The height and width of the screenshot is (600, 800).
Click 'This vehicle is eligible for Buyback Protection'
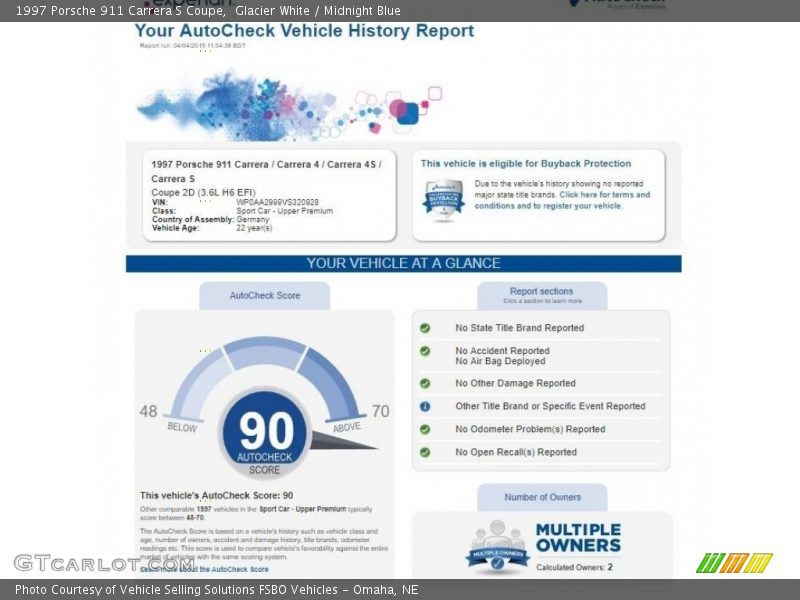click(526, 164)
